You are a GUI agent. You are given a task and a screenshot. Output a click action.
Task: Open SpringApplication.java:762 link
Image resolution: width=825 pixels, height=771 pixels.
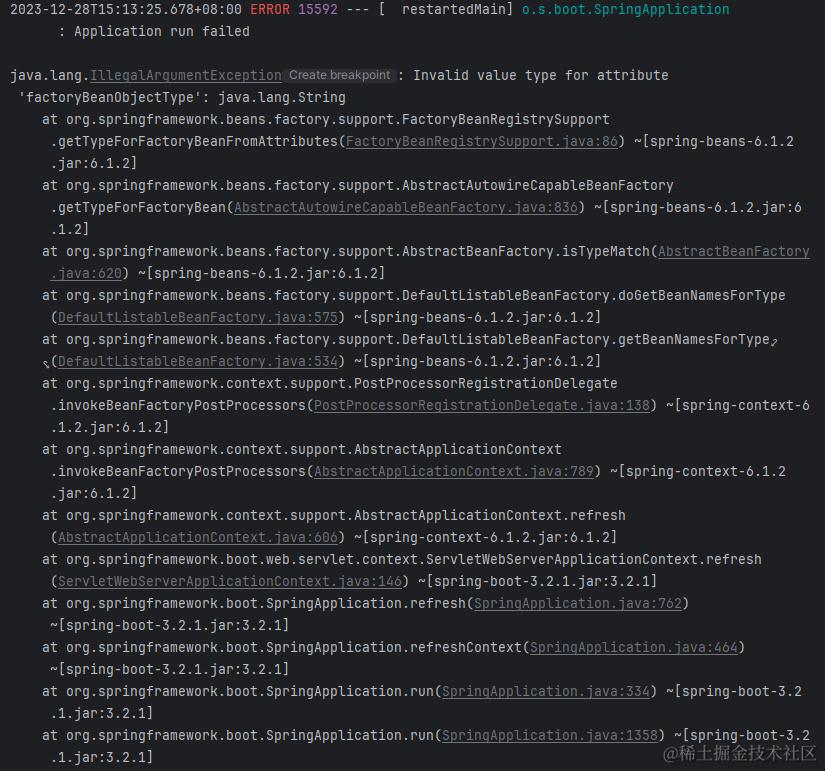(578, 603)
